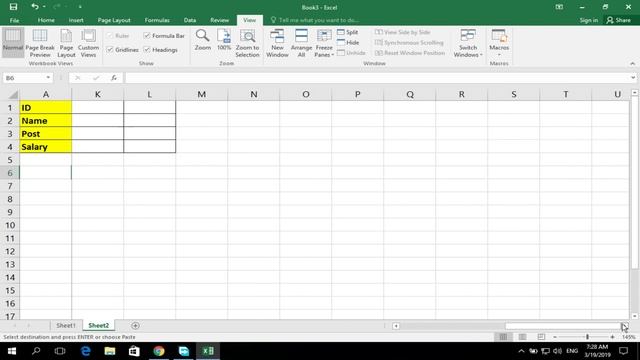Screen dimensions: 640x360
Task: Customize Quick Access Toolbar dropdown
Action: coord(80,7)
